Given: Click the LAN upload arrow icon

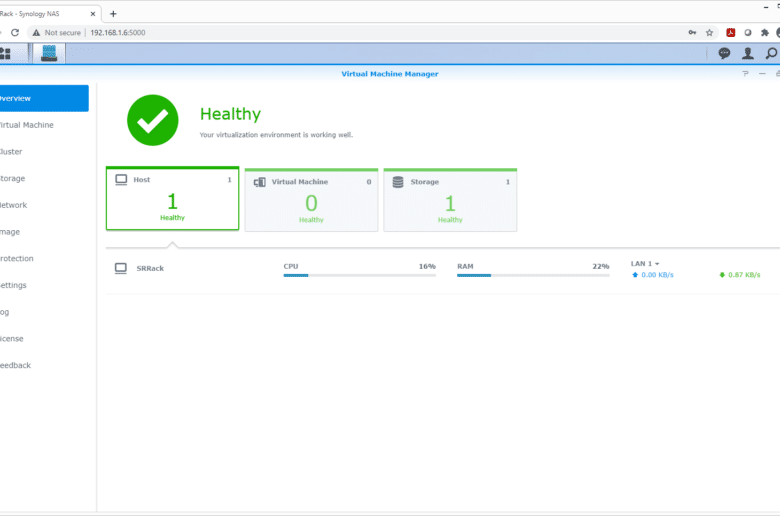Looking at the screenshot, I should (x=635, y=275).
